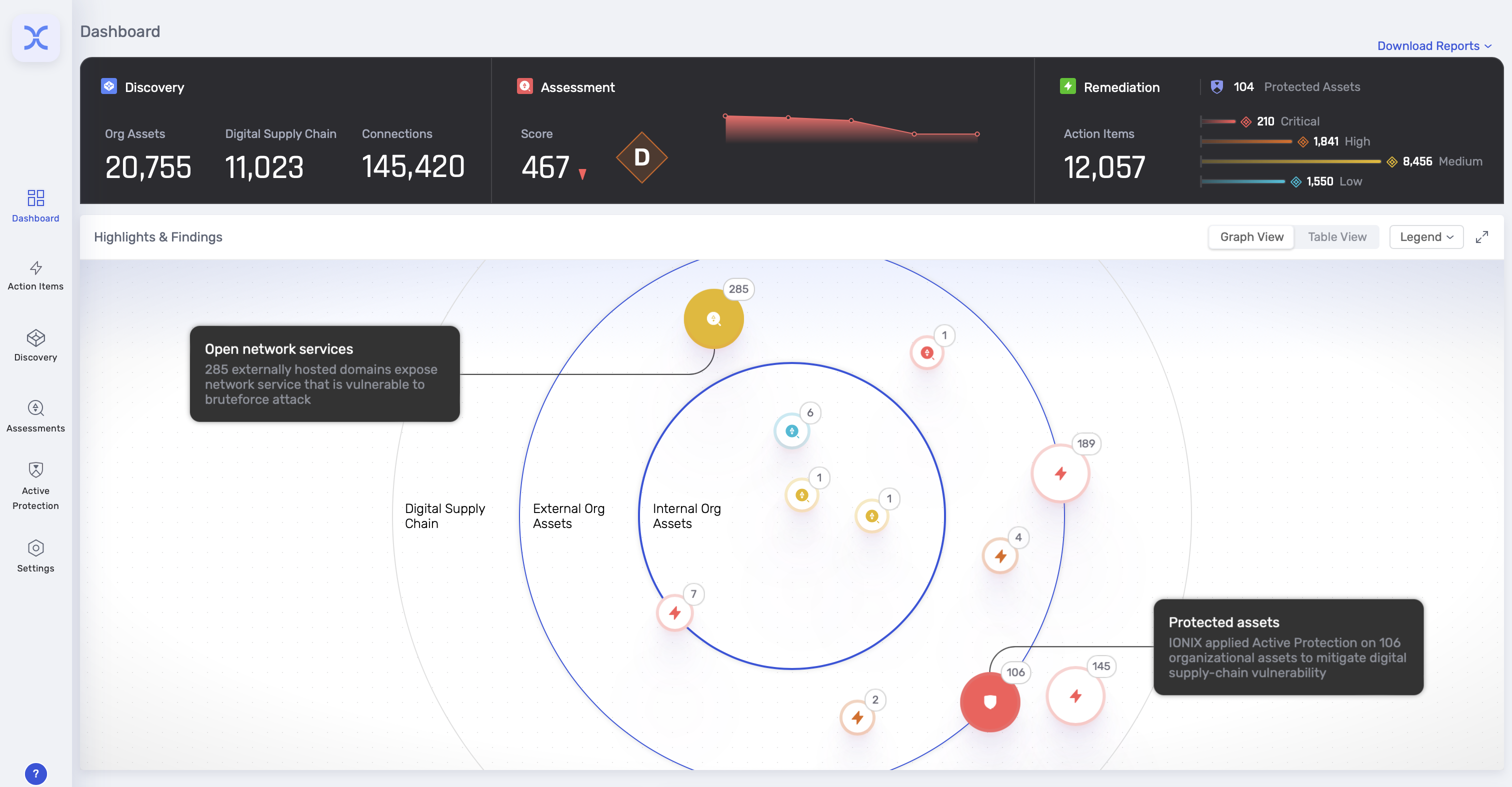
Task: Select the orange lightning node with count 2
Action: pyautogui.click(x=857, y=717)
